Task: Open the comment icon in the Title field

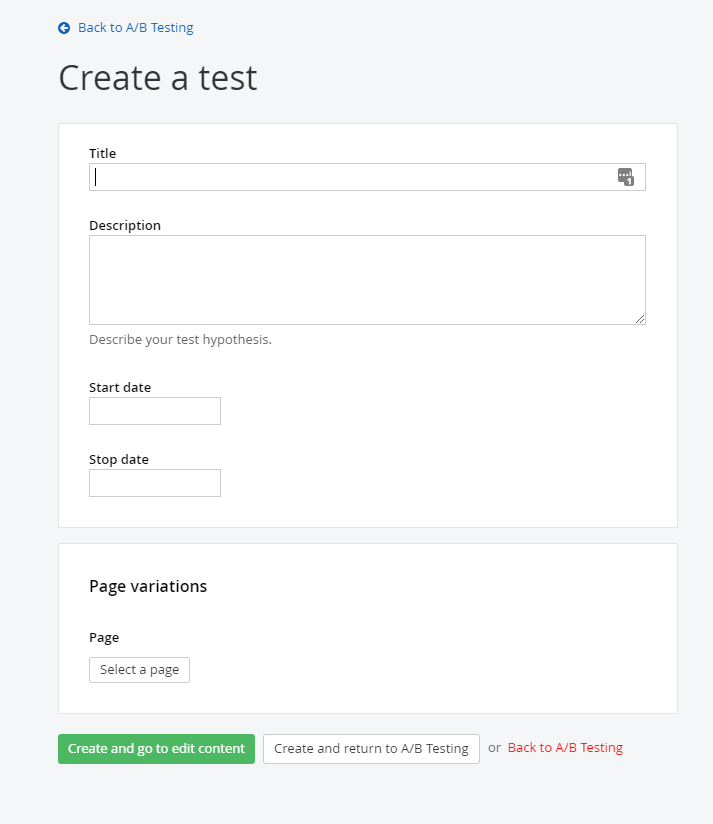Action: tap(625, 176)
